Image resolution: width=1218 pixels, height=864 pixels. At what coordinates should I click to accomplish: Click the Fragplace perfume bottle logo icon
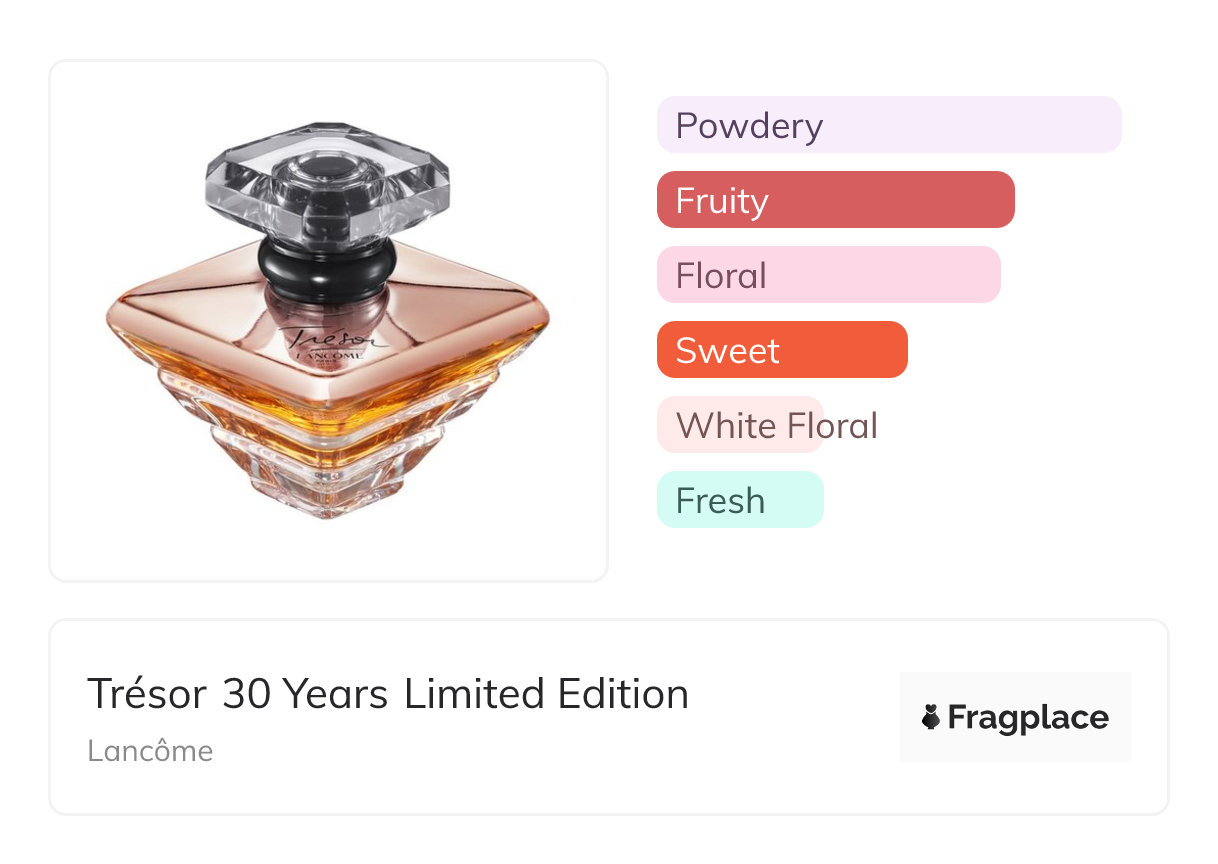[x=931, y=717]
